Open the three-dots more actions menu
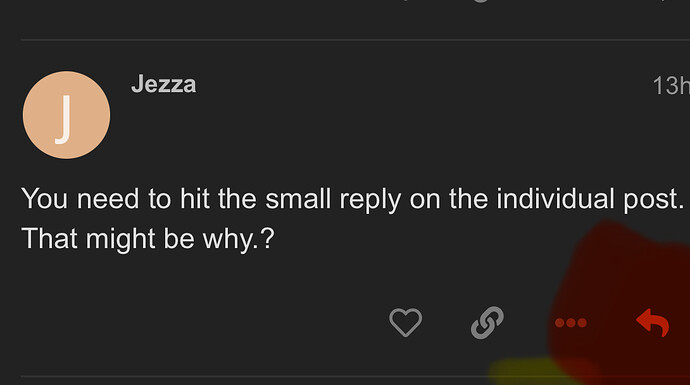 [x=571, y=323]
